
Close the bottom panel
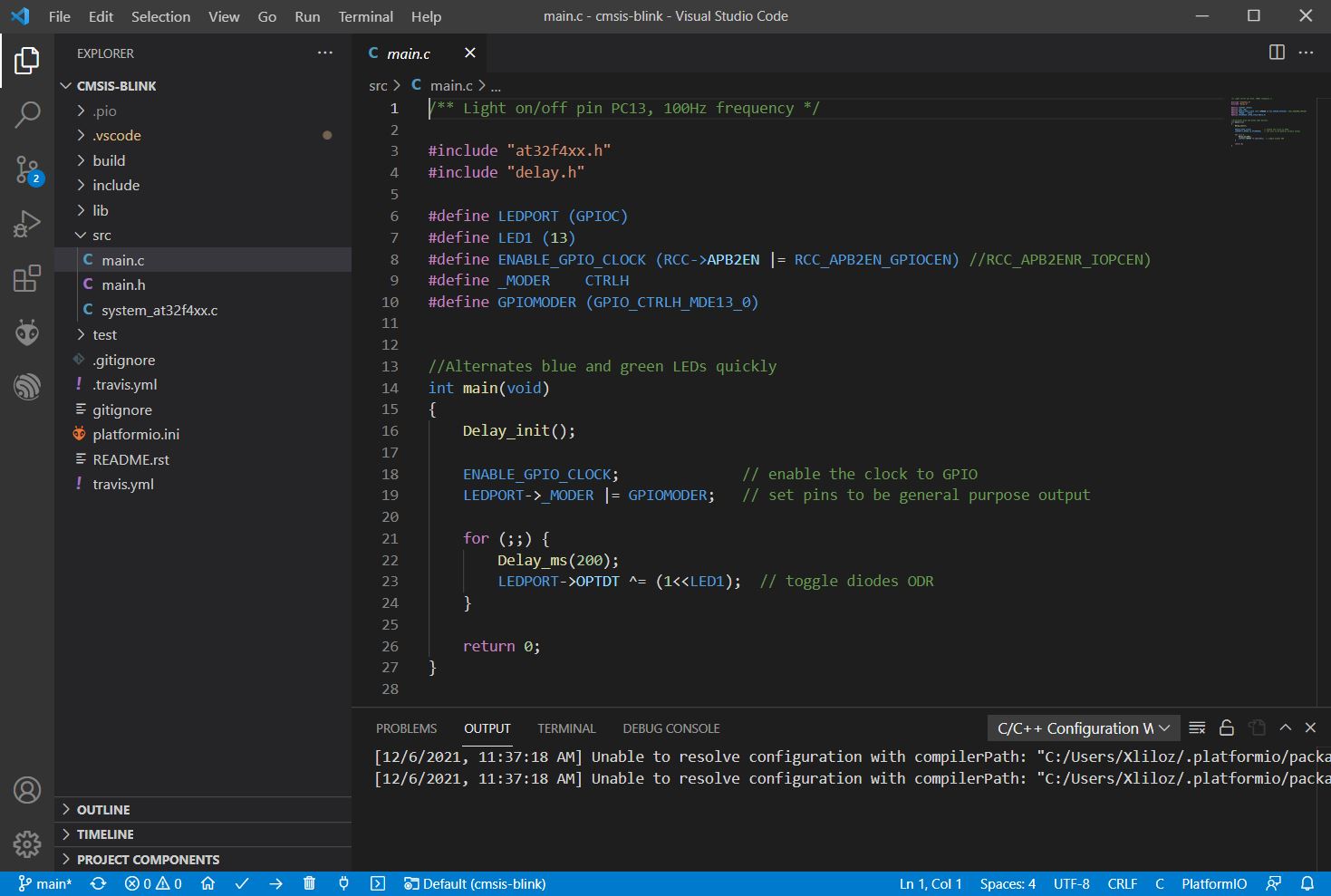pos(1310,727)
